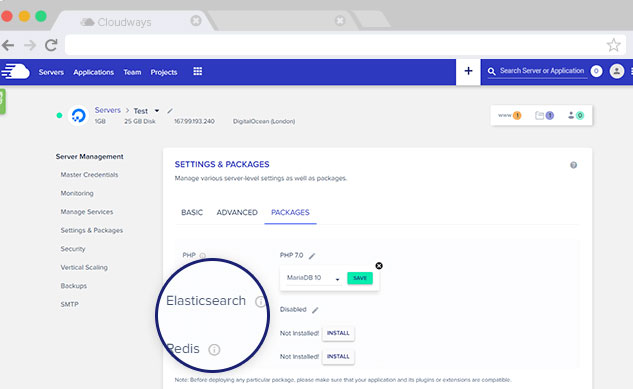The image size is (633, 389).
Task: Close the second blank browser tab
Action: tap(340, 20)
